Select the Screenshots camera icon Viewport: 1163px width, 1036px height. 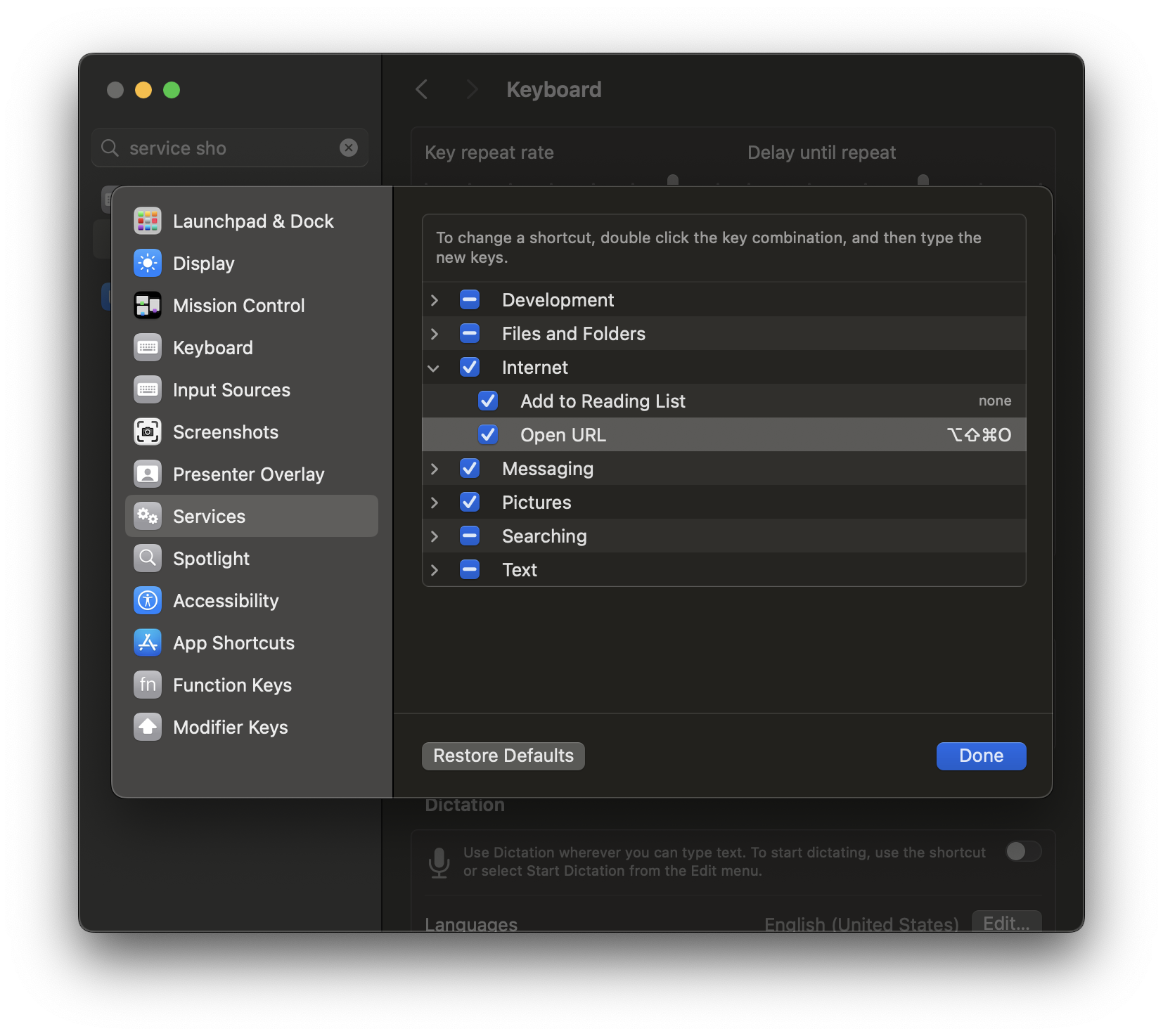point(148,432)
